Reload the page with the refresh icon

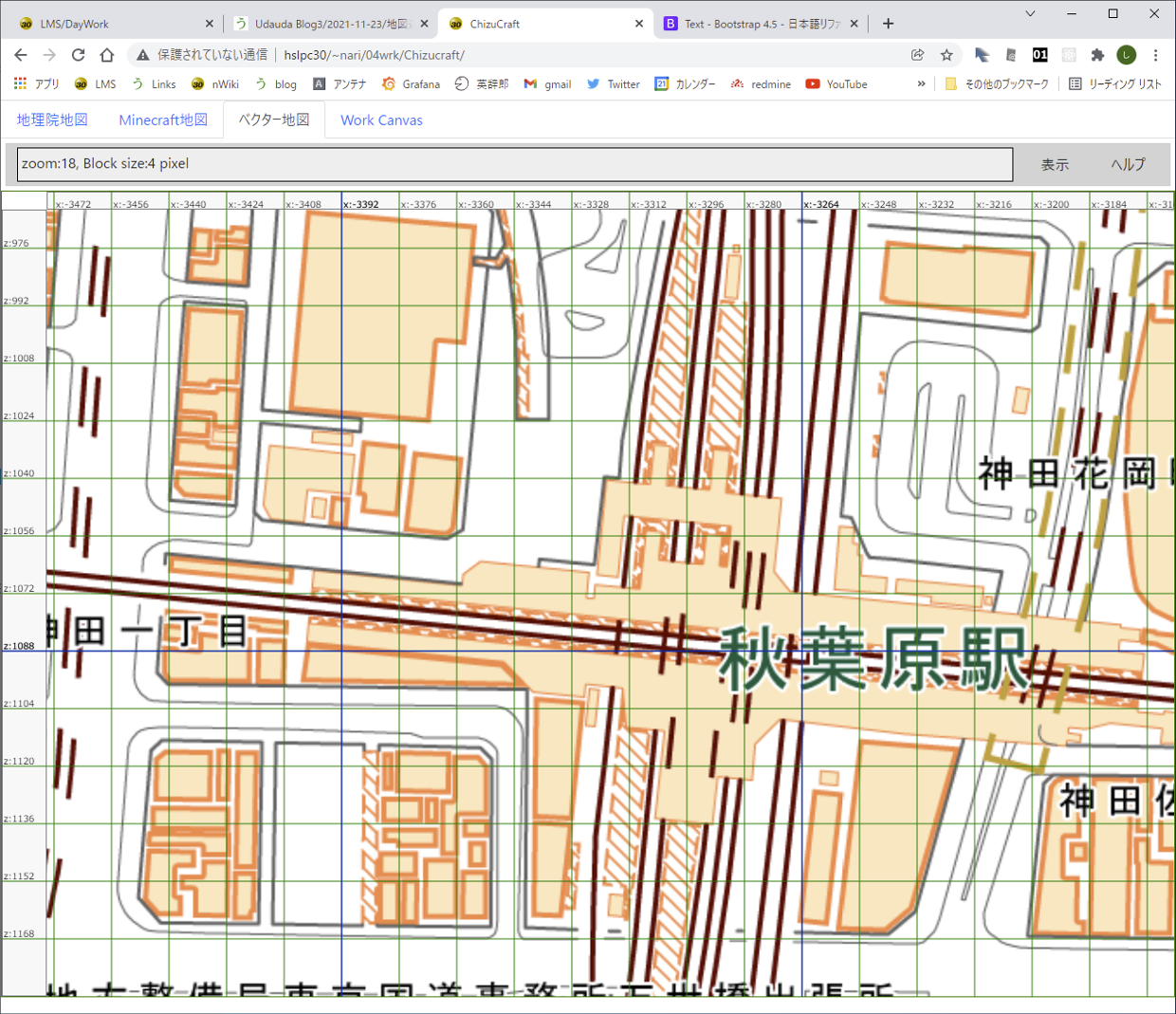(78, 55)
